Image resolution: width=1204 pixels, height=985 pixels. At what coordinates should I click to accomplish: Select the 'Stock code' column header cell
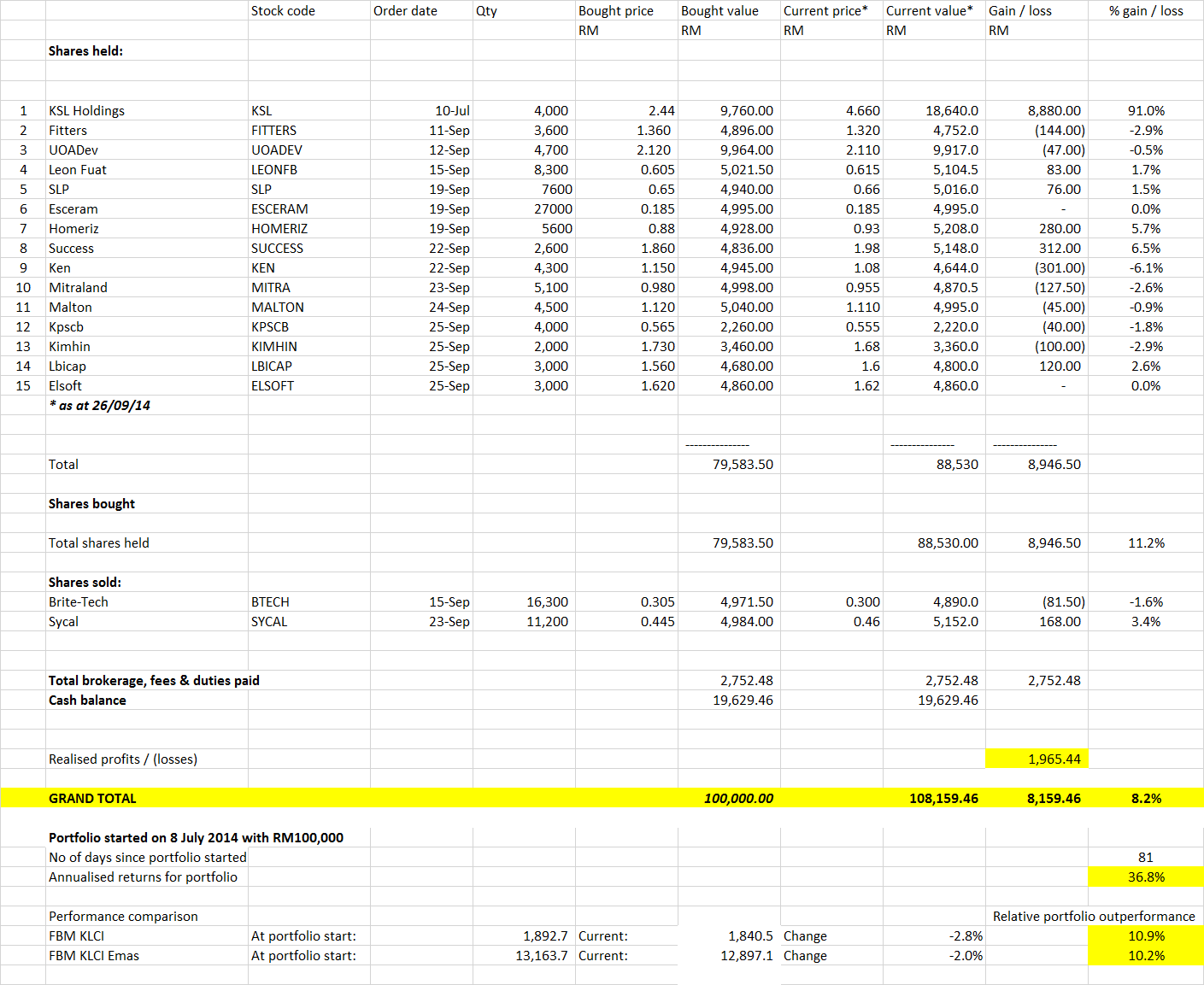pyautogui.click(x=308, y=10)
